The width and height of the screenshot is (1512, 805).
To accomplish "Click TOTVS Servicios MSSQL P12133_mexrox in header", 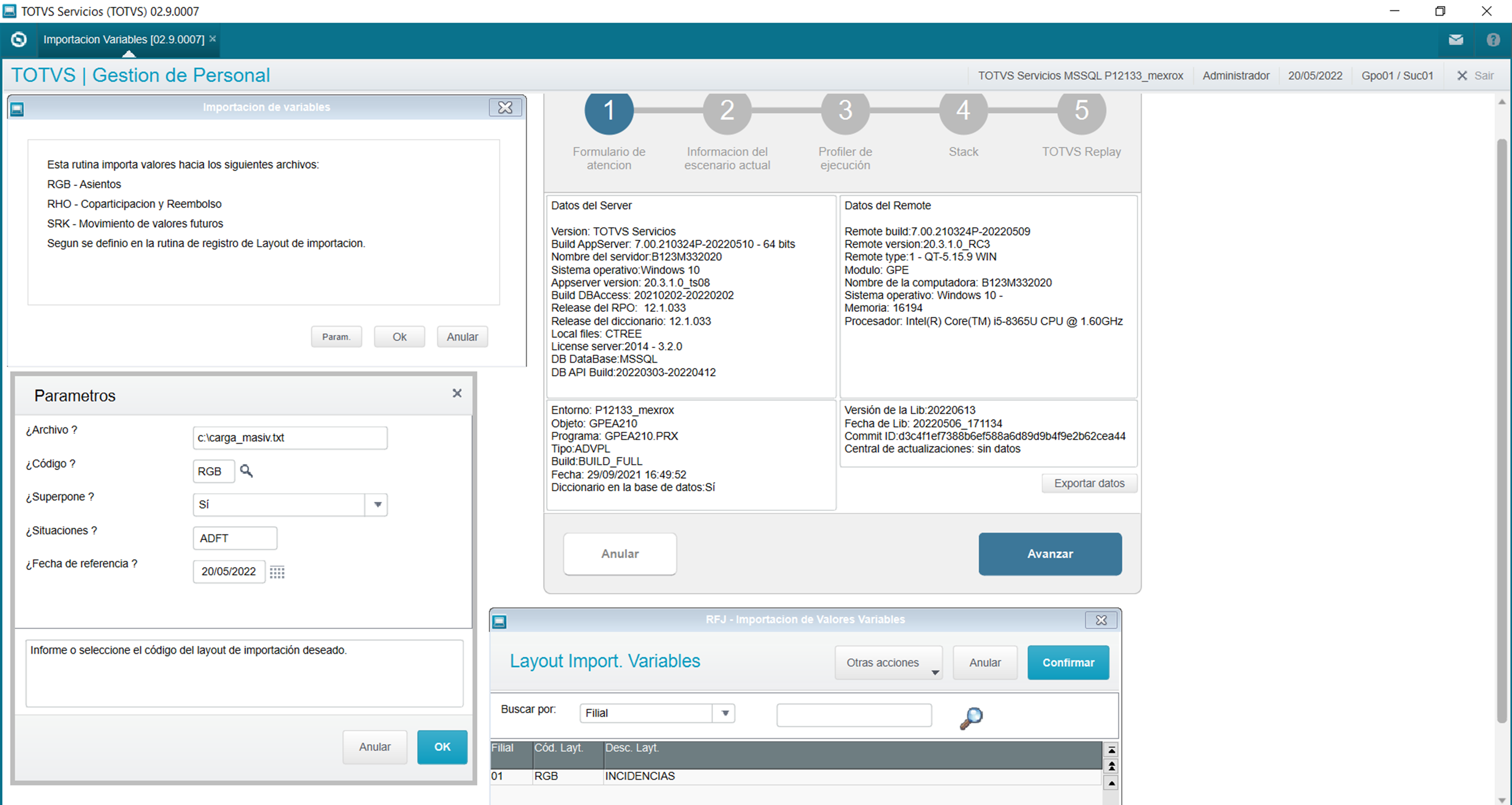I will click(1080, 76).
